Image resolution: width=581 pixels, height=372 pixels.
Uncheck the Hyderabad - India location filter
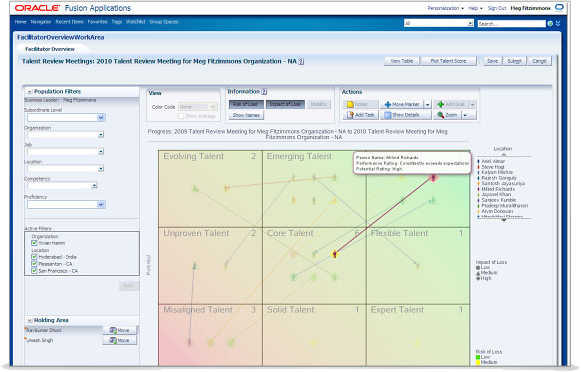[34, 257]
